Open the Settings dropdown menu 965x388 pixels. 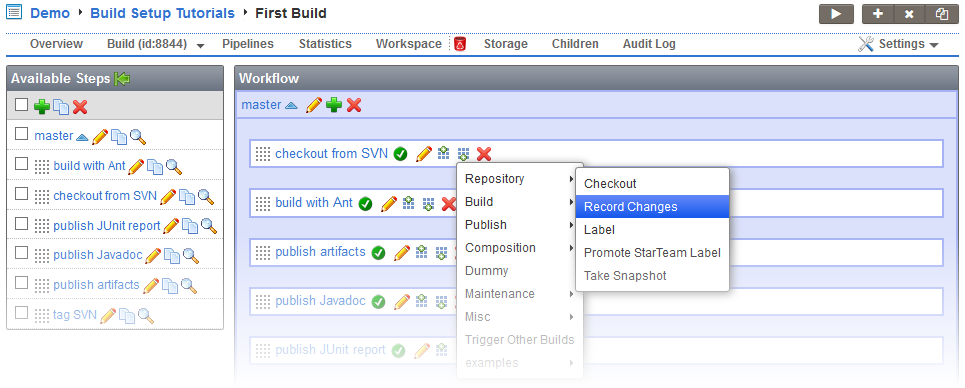898,44
